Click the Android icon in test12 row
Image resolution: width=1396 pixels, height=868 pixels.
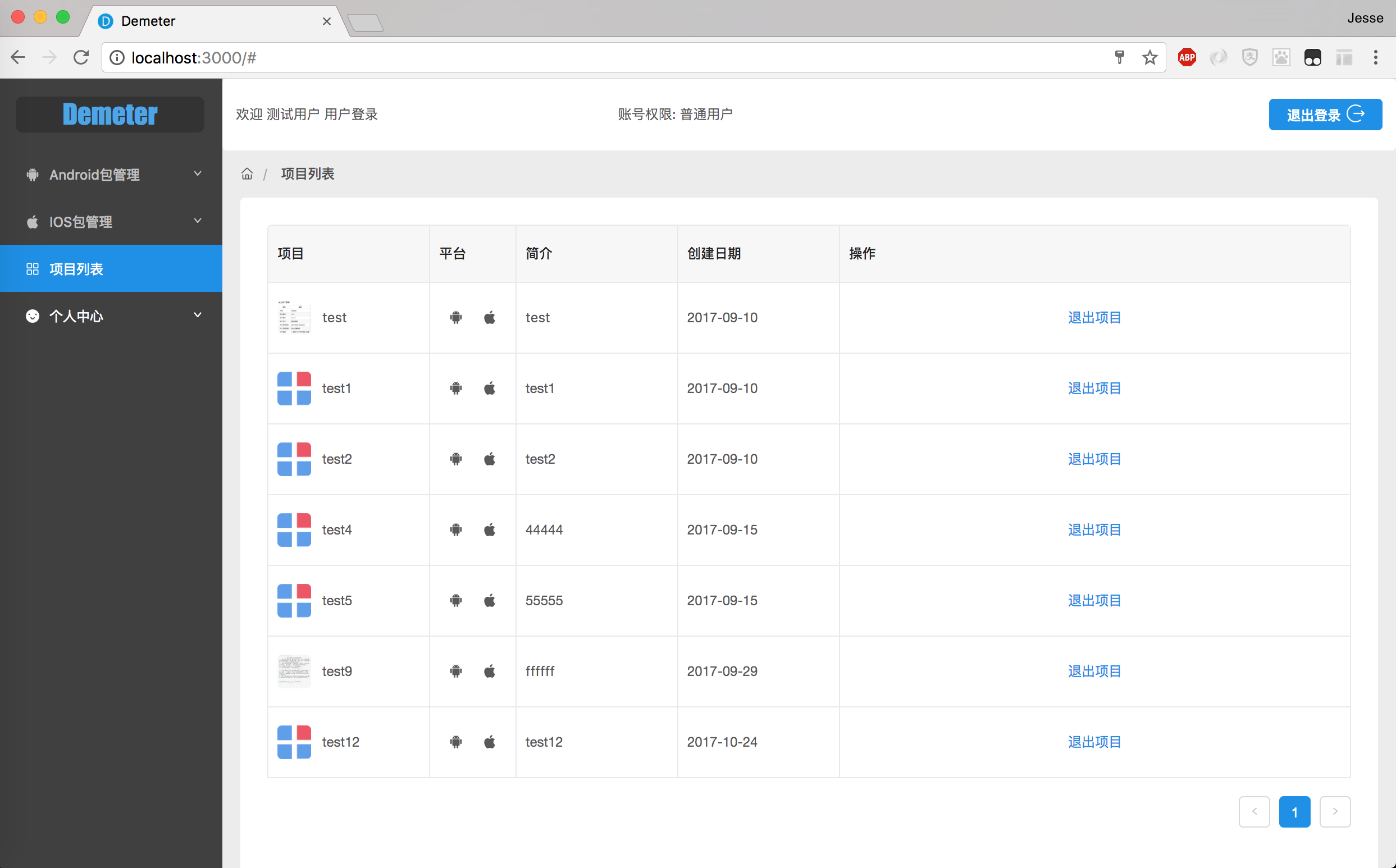(x=456, y=742)
